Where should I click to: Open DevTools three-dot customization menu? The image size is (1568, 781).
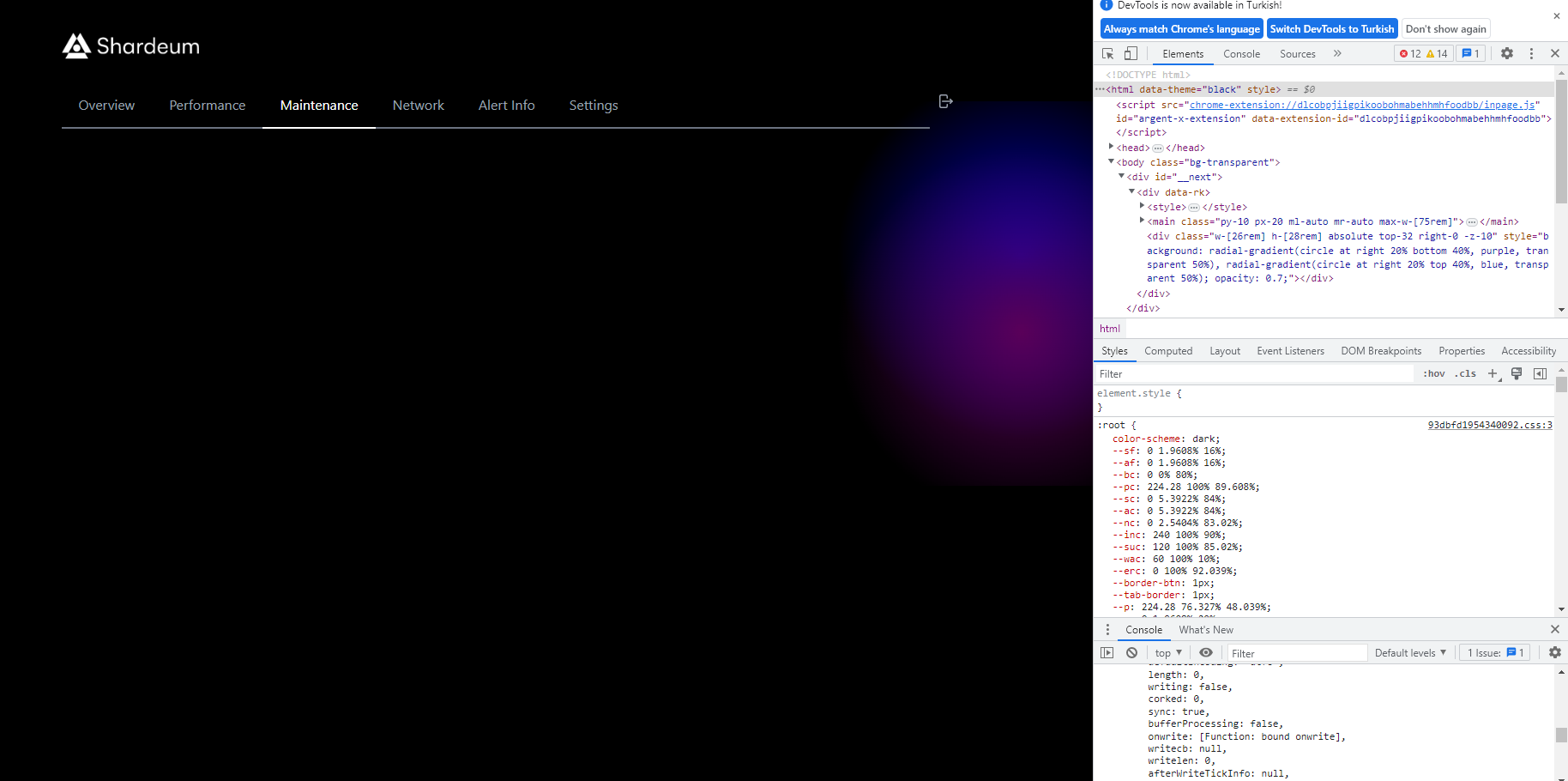click(x=1532, y=53)
